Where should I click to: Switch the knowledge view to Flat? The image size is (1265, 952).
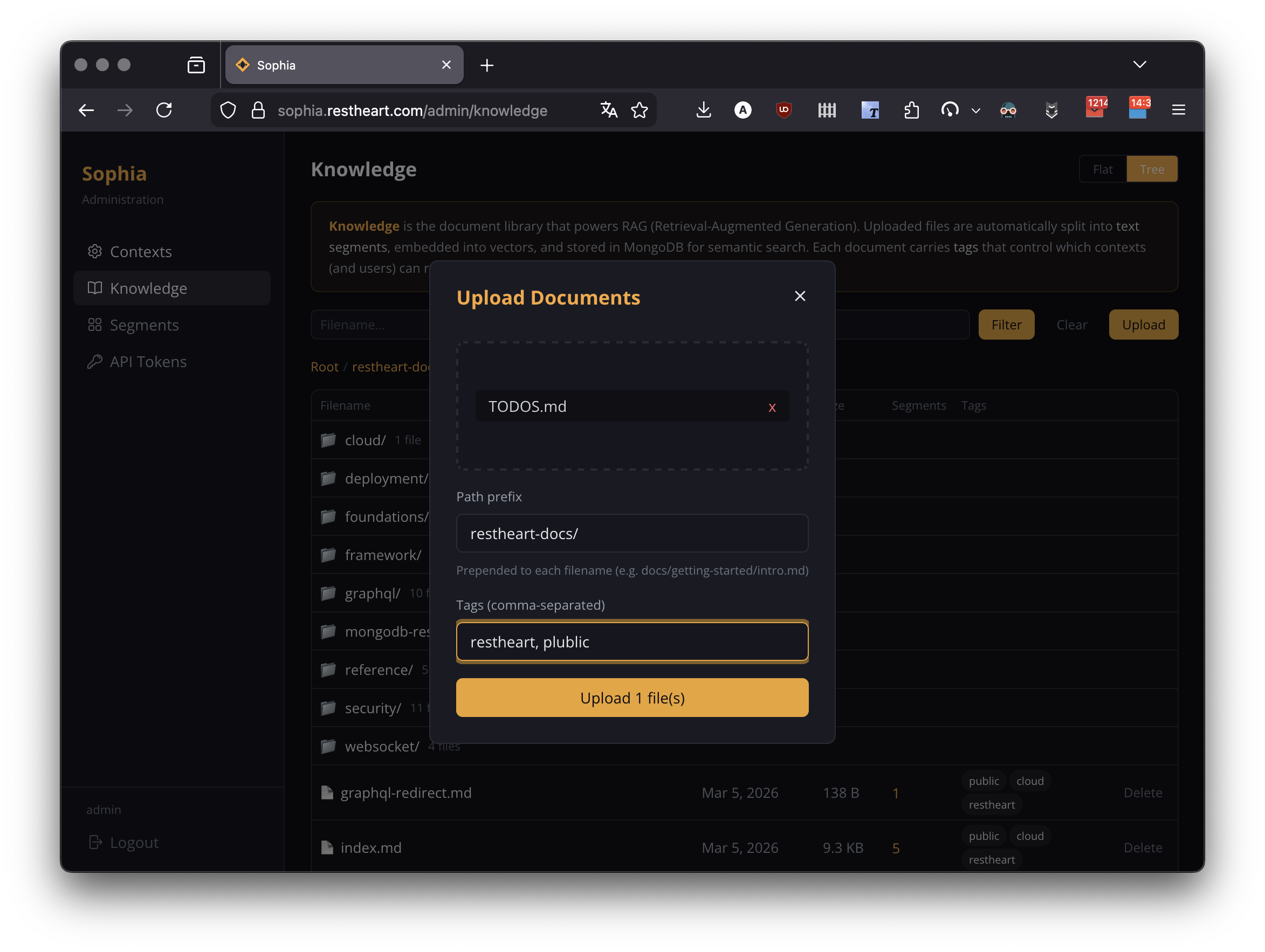pos(1103,169)
